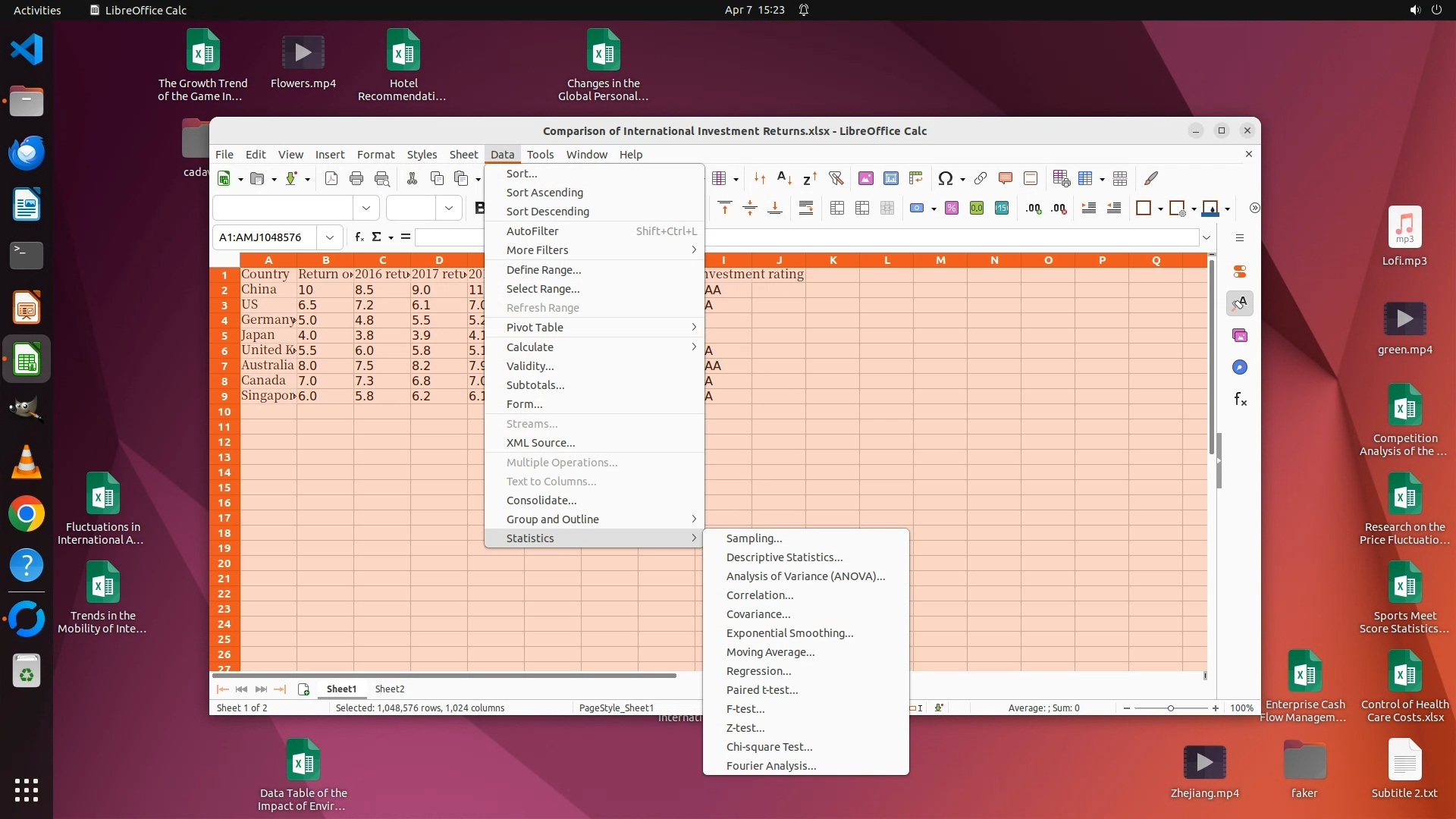Expand the font name dropdown
Viewport: 1456px width, 819px height.
pos(366,208)
